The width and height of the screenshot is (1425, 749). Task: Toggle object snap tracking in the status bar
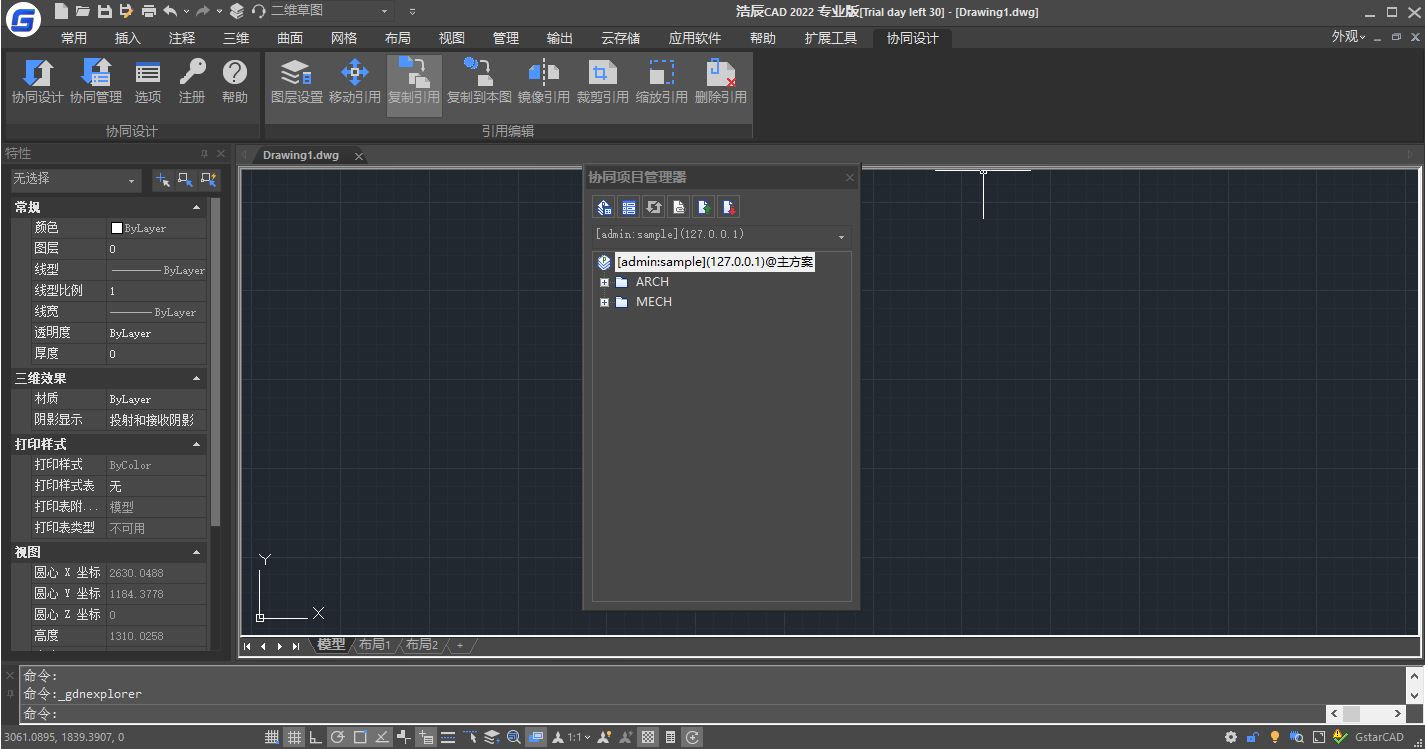click(382, 737)
